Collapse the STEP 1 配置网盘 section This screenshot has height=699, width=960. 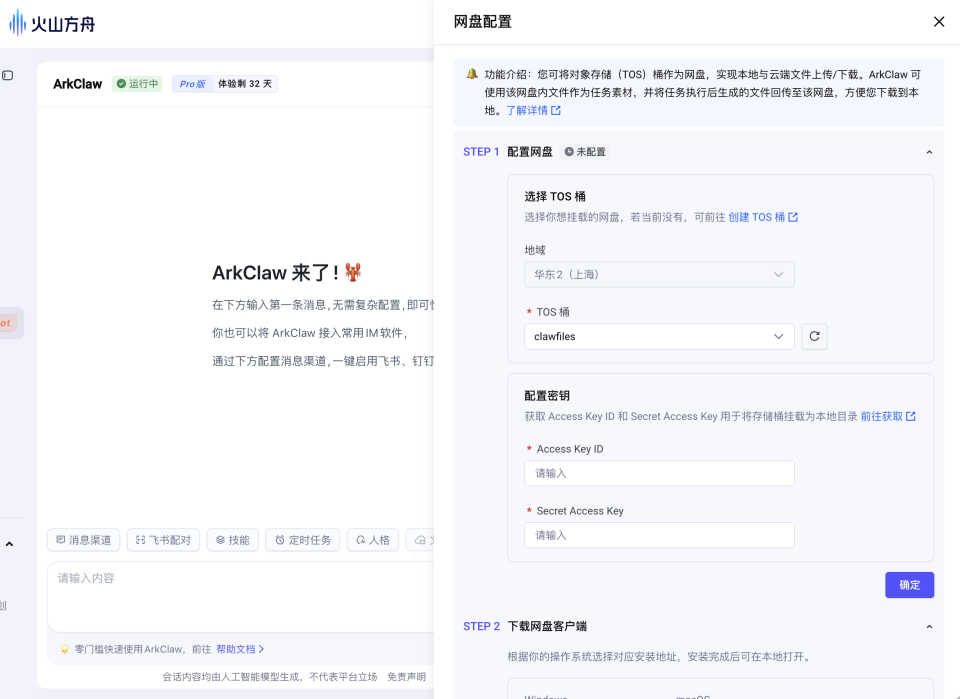coord(929,151)
